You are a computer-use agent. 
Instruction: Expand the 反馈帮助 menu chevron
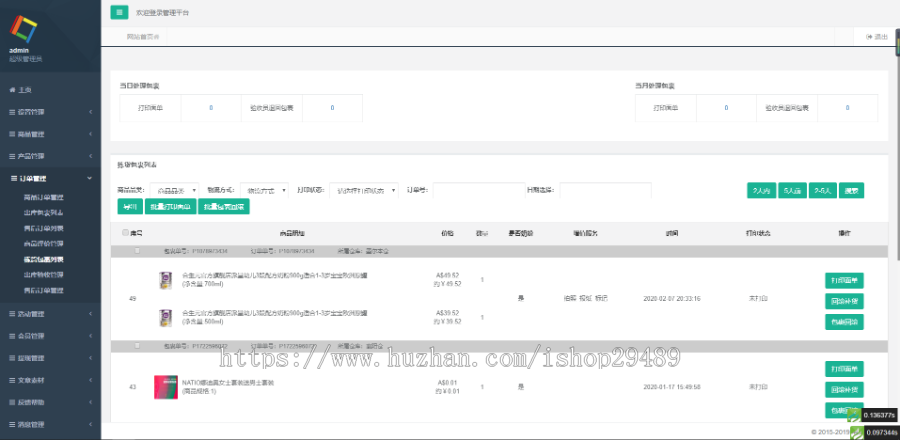point(90,402)
